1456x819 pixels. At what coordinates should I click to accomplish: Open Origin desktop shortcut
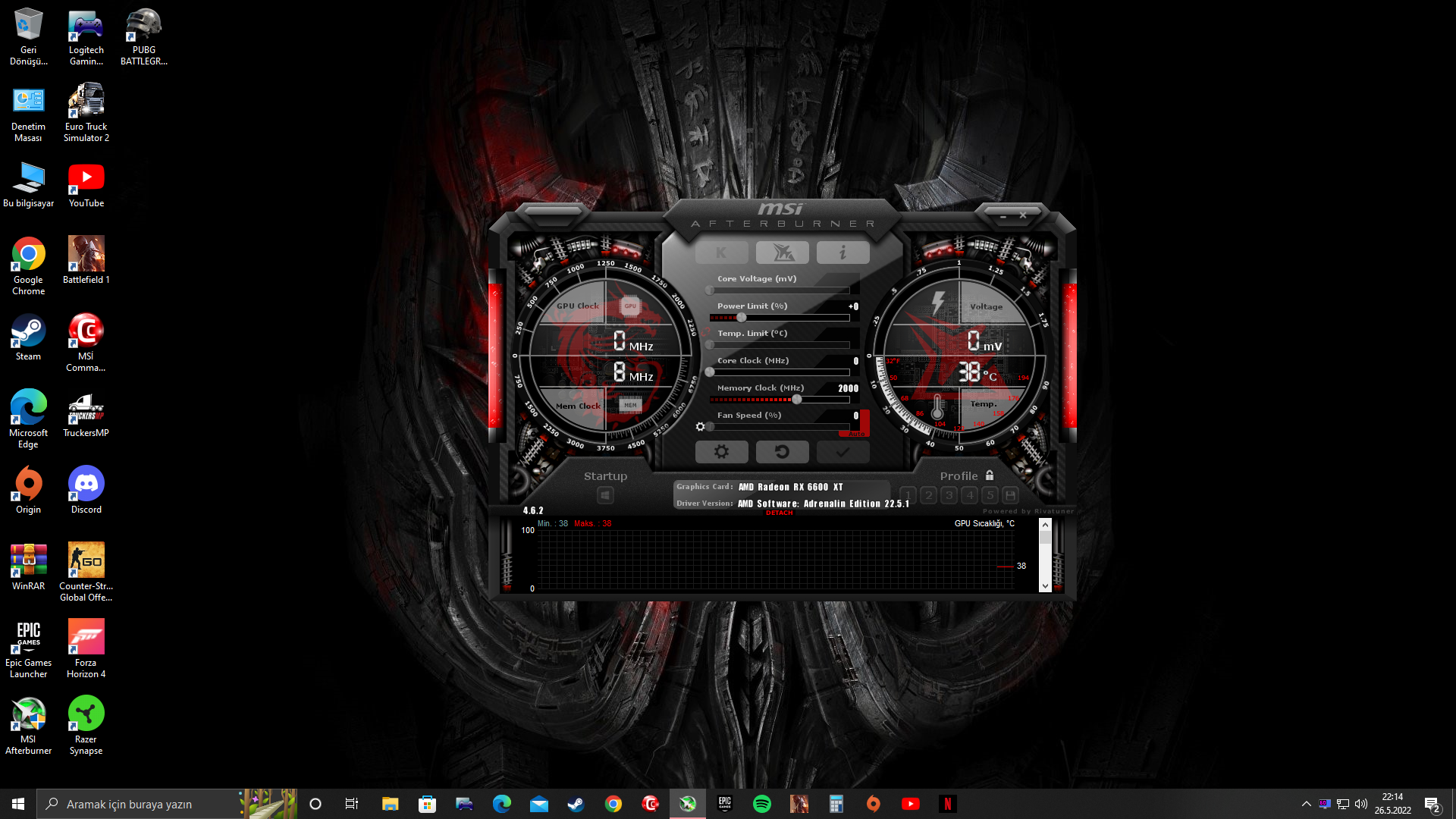pos(28,491)
